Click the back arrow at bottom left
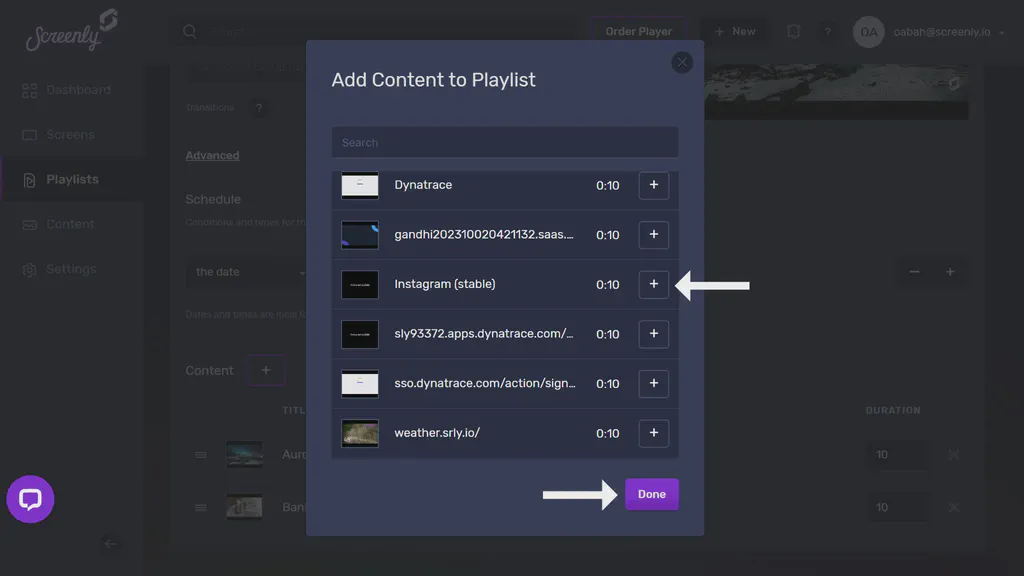The width and height of the screenshot is (1024, 576). [x=111, y=544]
